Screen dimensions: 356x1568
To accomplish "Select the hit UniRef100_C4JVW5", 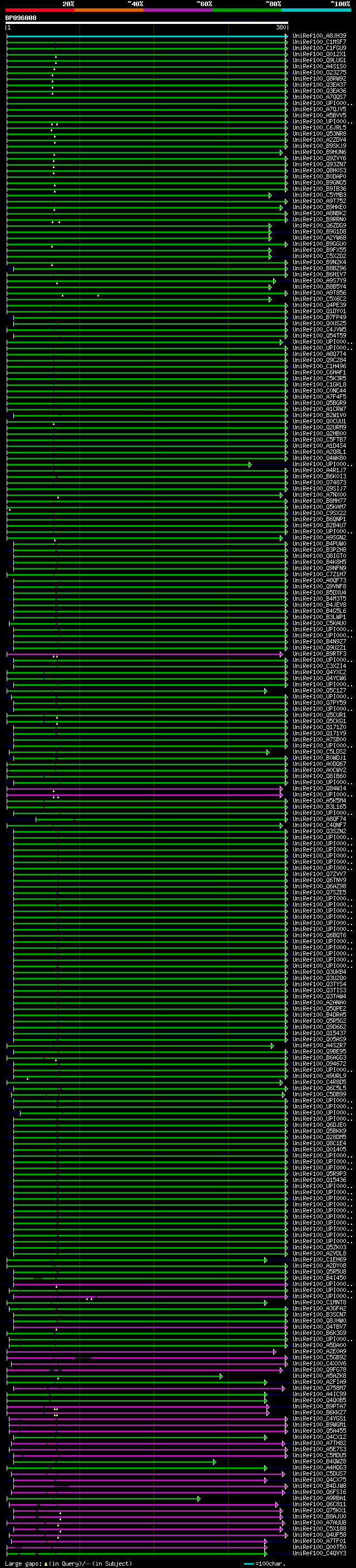I will (x=319, y=329).
